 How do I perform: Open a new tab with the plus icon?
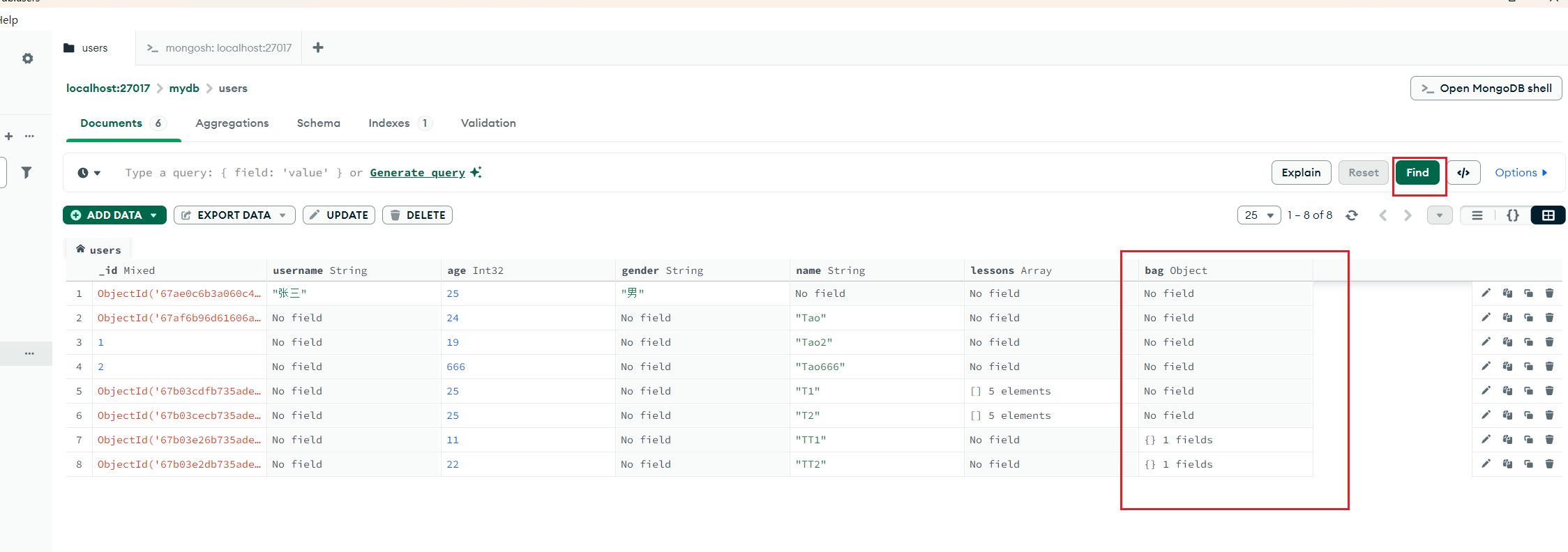[318, 47]
